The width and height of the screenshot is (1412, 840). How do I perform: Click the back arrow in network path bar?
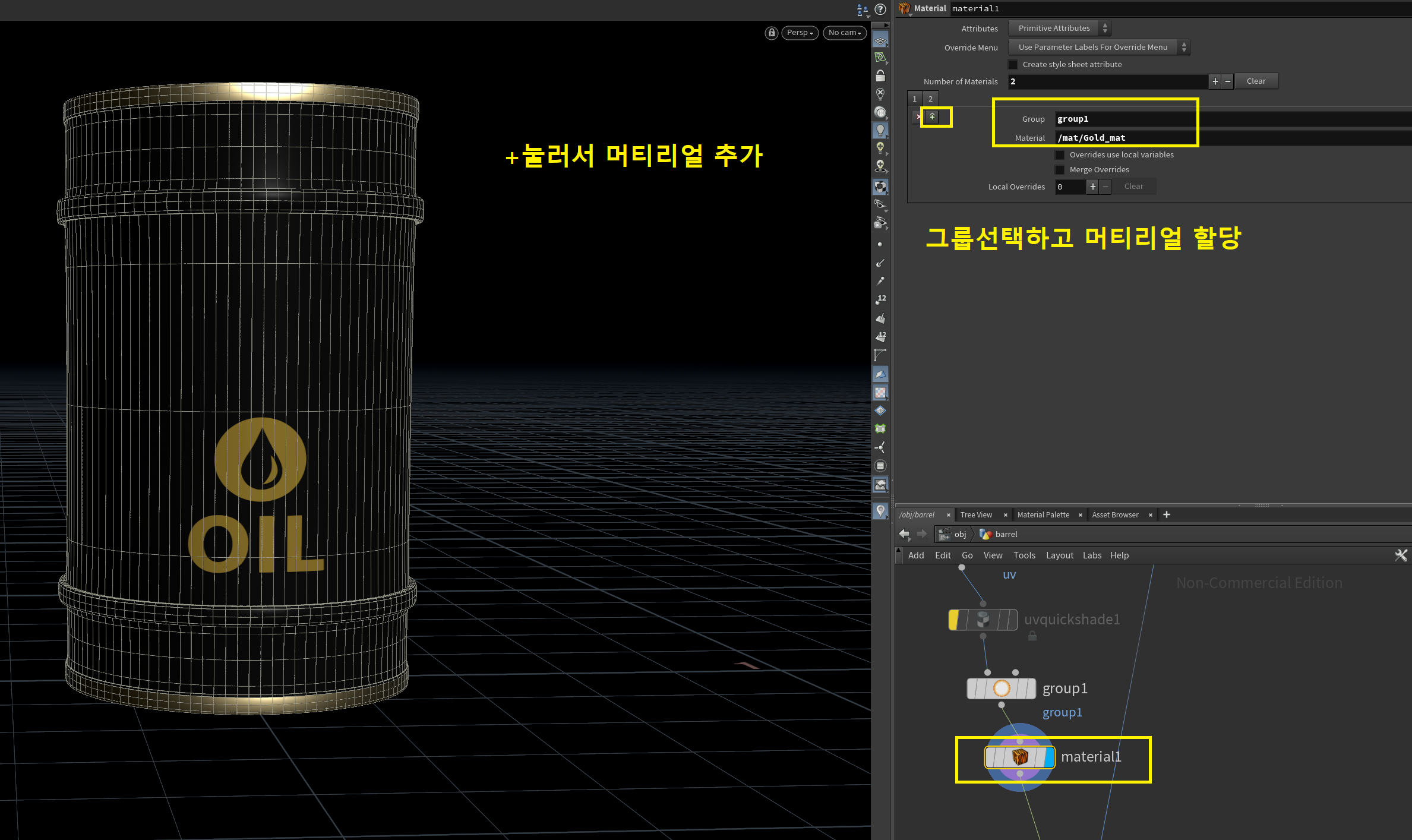pyautogui.click(x=904, y=534)
